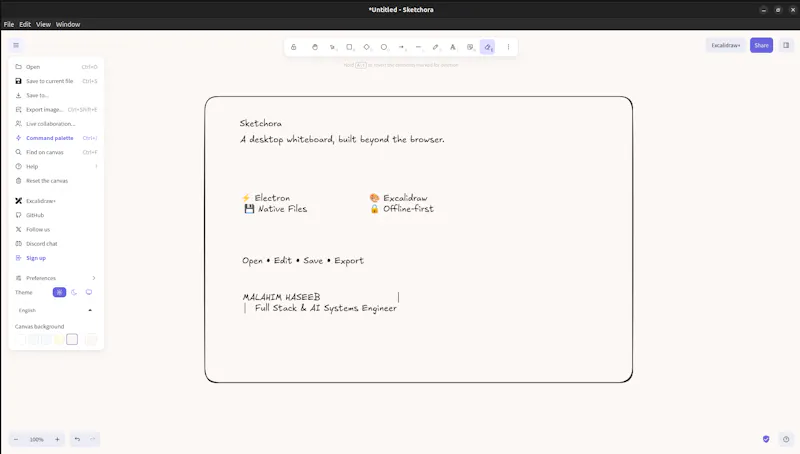This screenshot has width=800, height=454.
Task: Click the MALAHIM HASEEB text
Action: (x=282, y=297)
